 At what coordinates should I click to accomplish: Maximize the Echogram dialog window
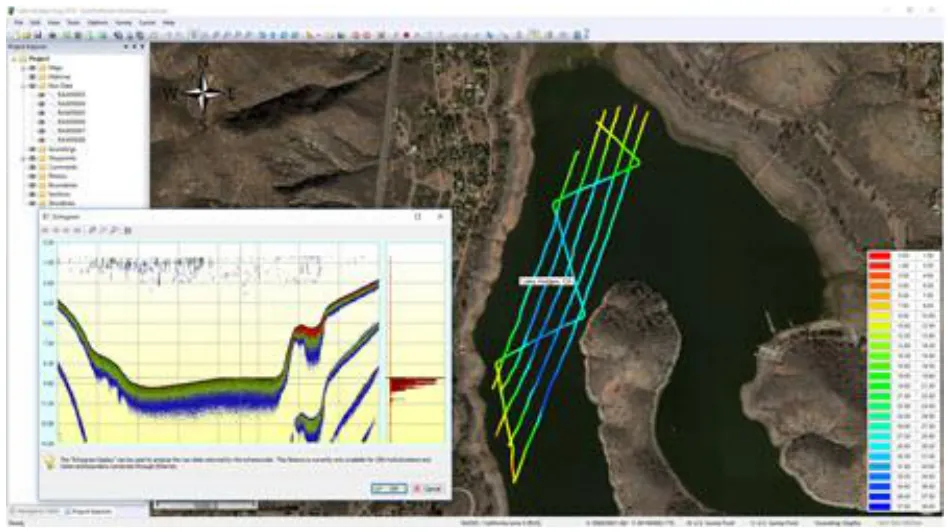418,216
